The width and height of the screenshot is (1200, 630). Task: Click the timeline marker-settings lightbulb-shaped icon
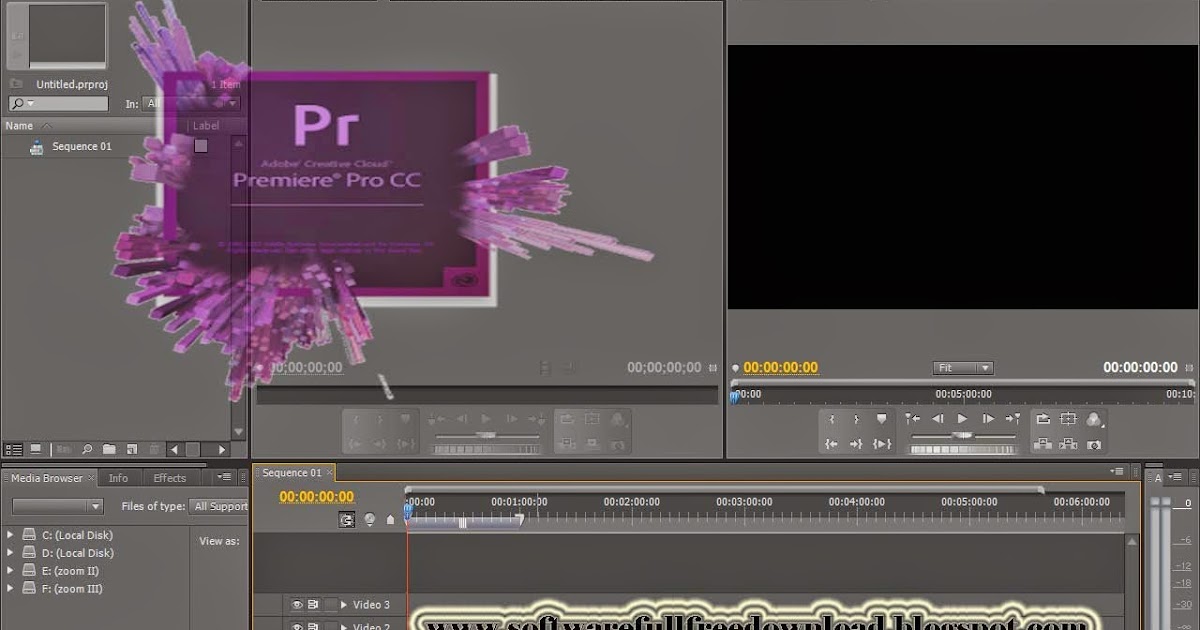coord(369,519)
